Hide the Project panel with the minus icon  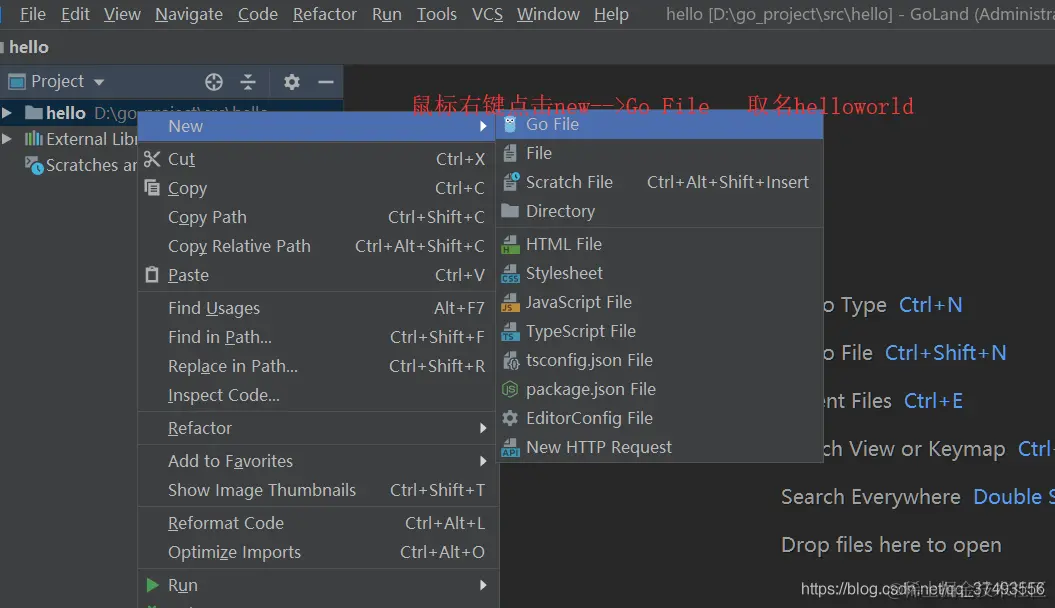click(326, 82)
